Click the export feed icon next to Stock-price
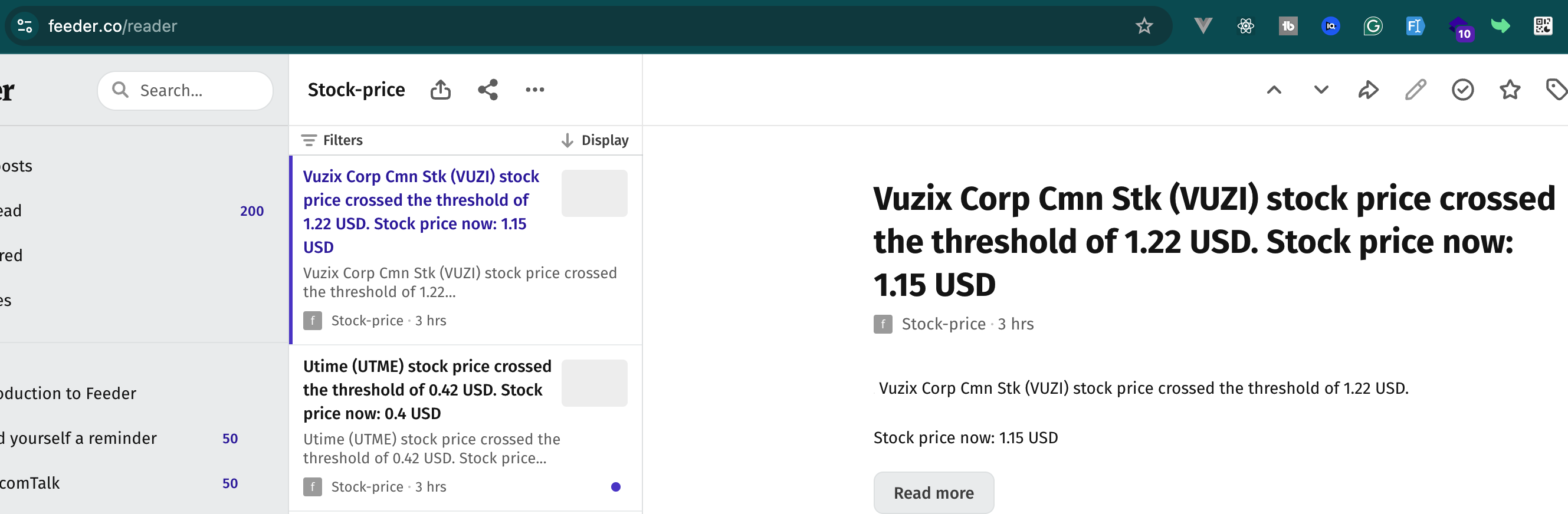Screen dimensions: 1568x514 [440, 90]
